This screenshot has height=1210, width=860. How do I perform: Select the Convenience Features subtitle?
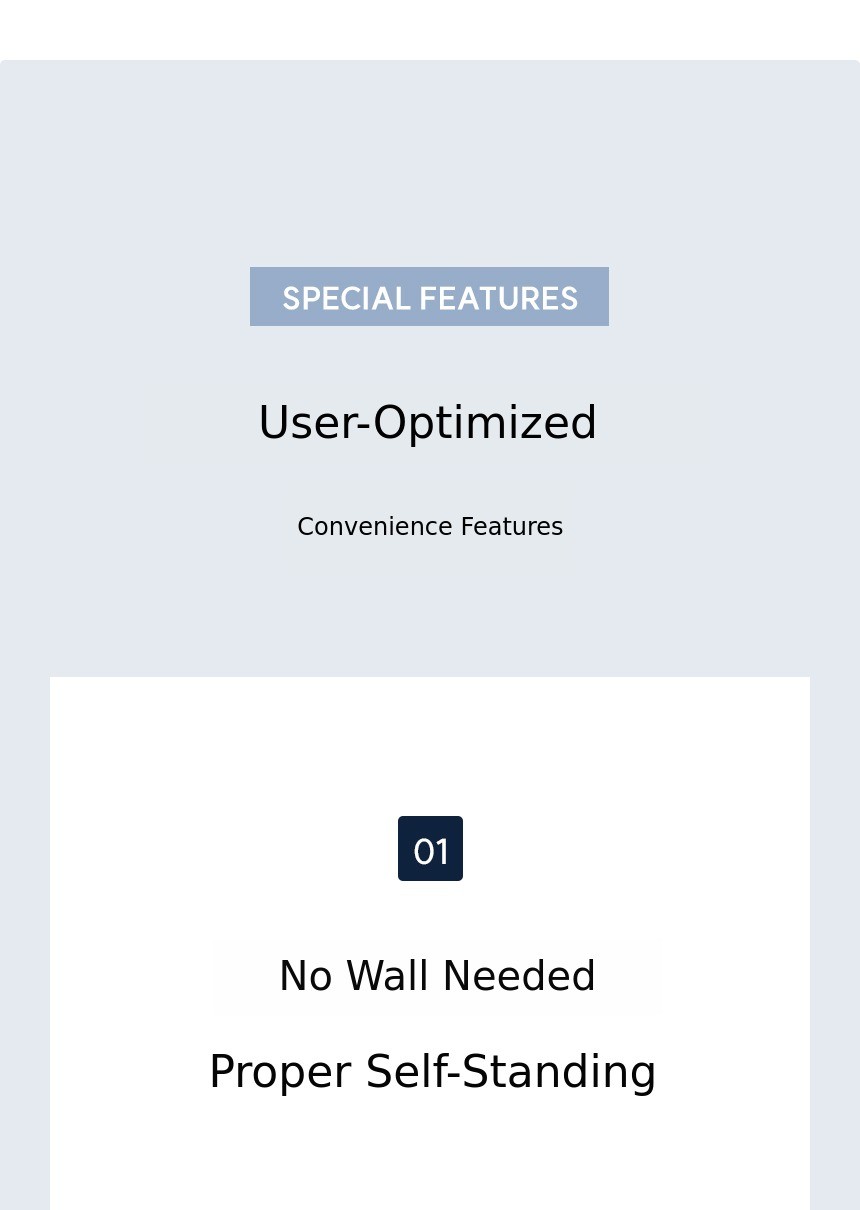tap(430, 527)
